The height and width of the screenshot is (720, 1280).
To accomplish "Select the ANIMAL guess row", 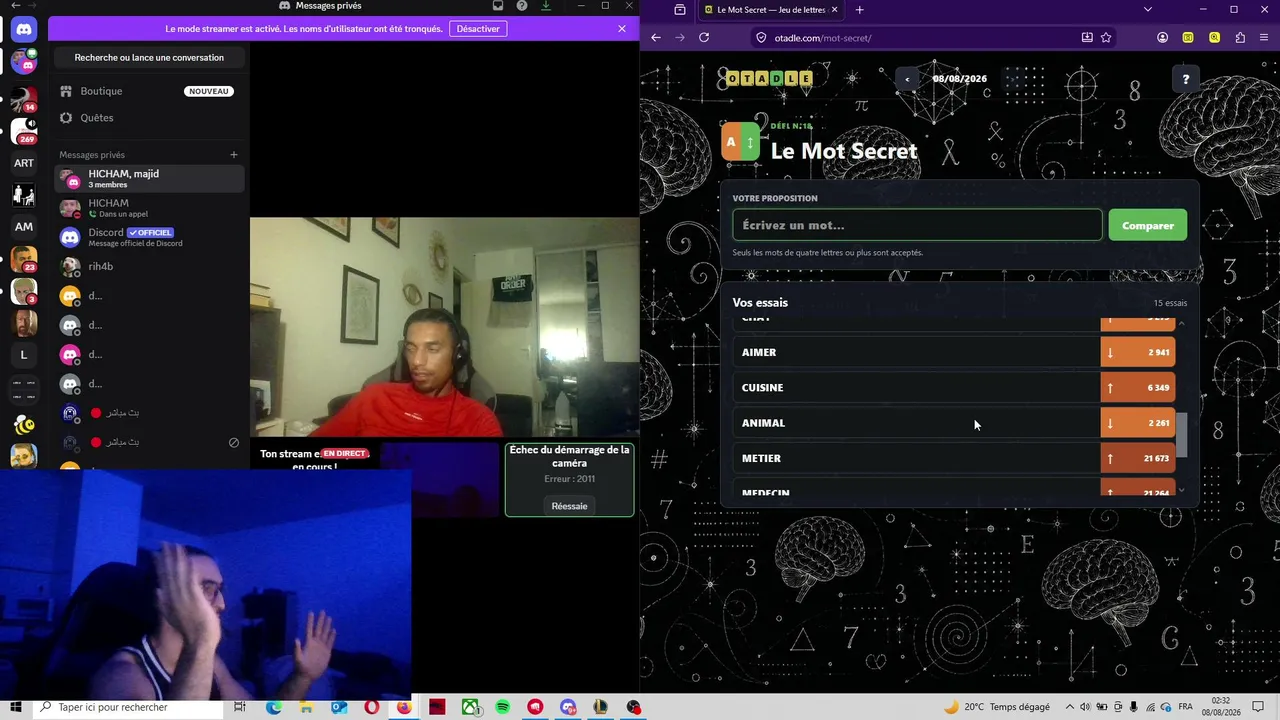I will (954, 423).
